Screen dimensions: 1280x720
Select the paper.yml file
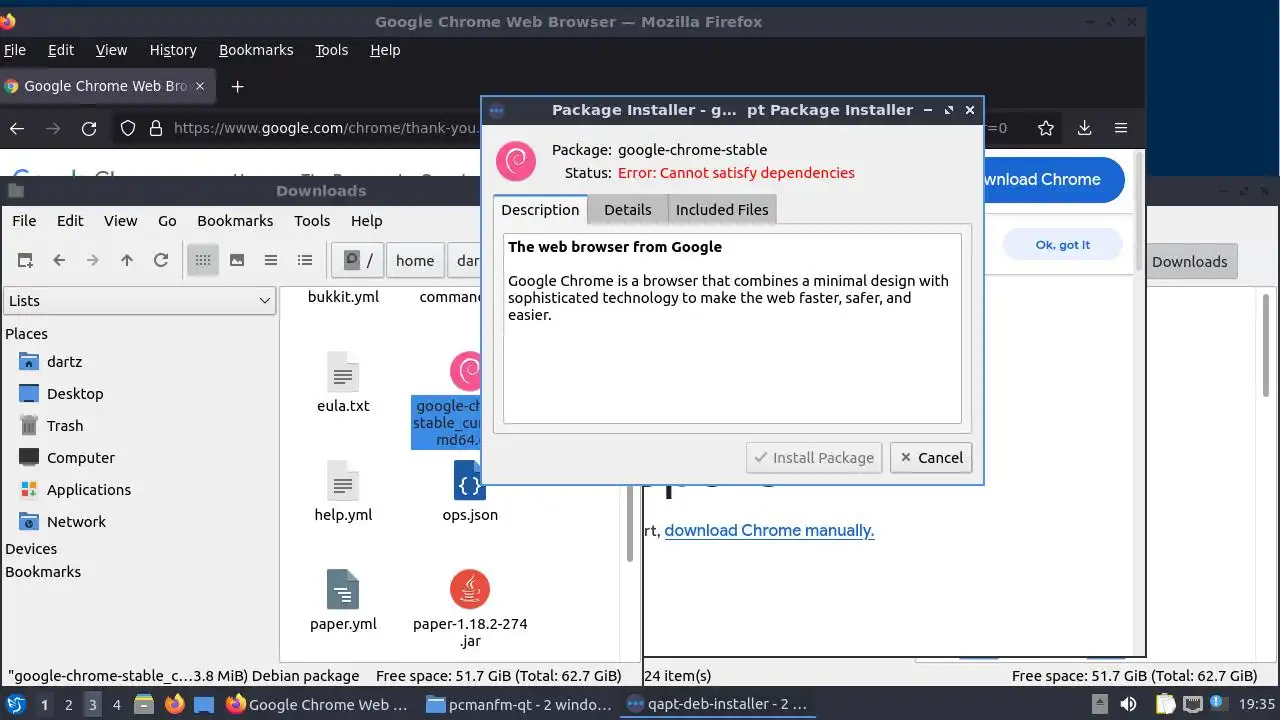(x=343, y=601)
